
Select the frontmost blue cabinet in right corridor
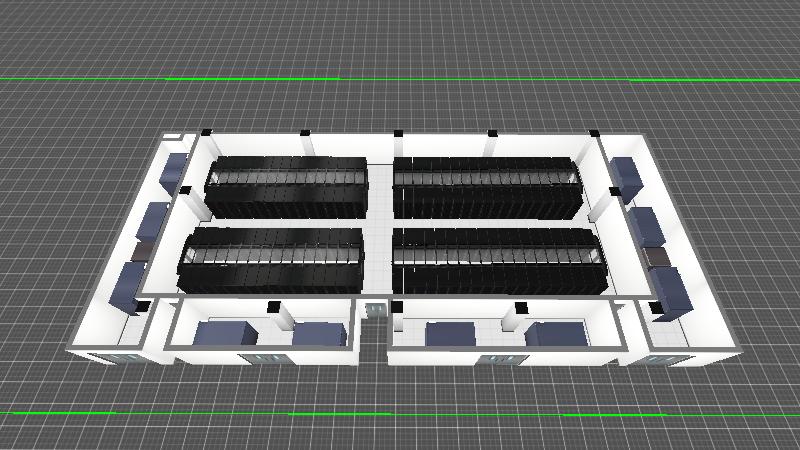click(x=673, y=292)
